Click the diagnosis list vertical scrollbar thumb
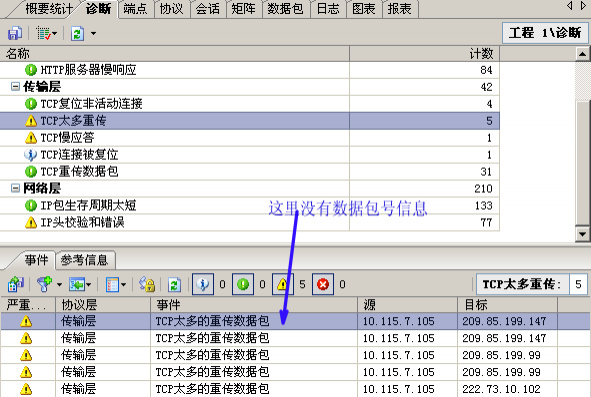The width and height of the screenshot is (591, 397). point(582,164)
